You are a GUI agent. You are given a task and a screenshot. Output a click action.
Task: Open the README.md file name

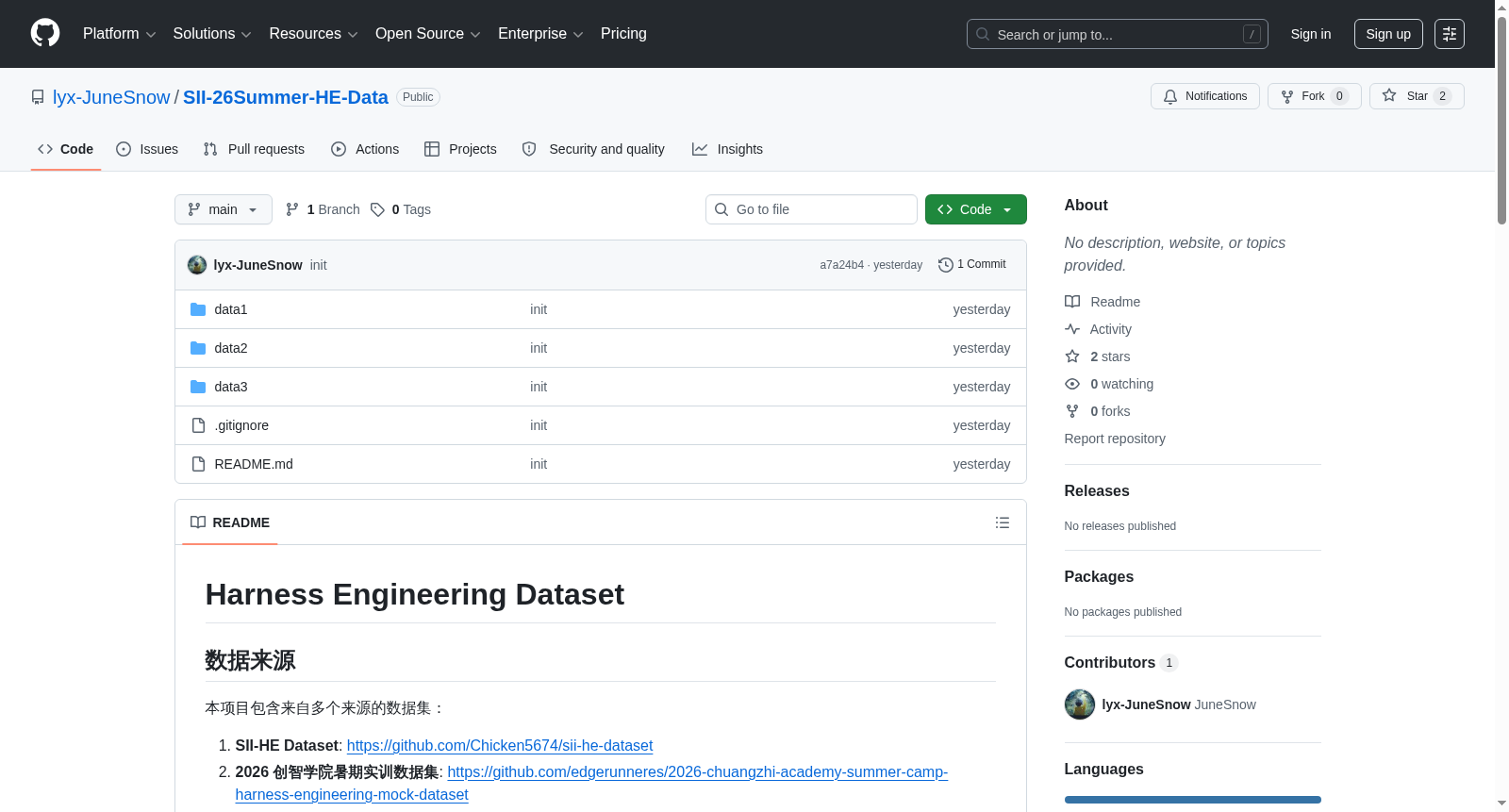(x=254, y=464)
